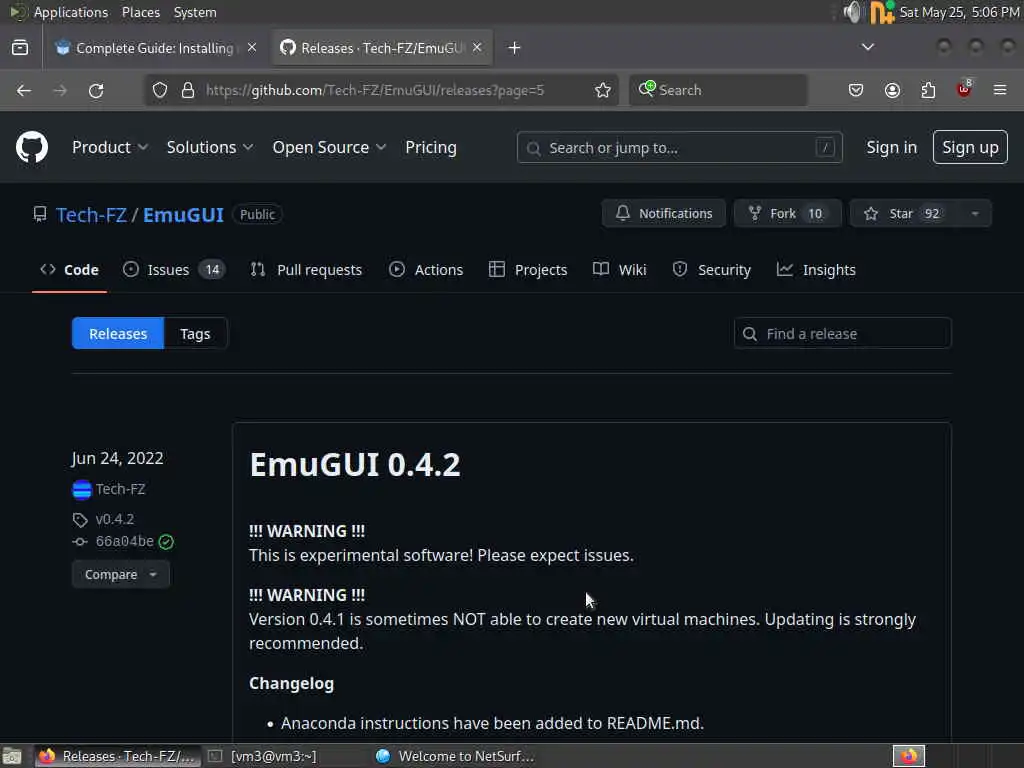Switch to the Issues tab
The height and width of the screenshot is (768, 1024).
174,270
